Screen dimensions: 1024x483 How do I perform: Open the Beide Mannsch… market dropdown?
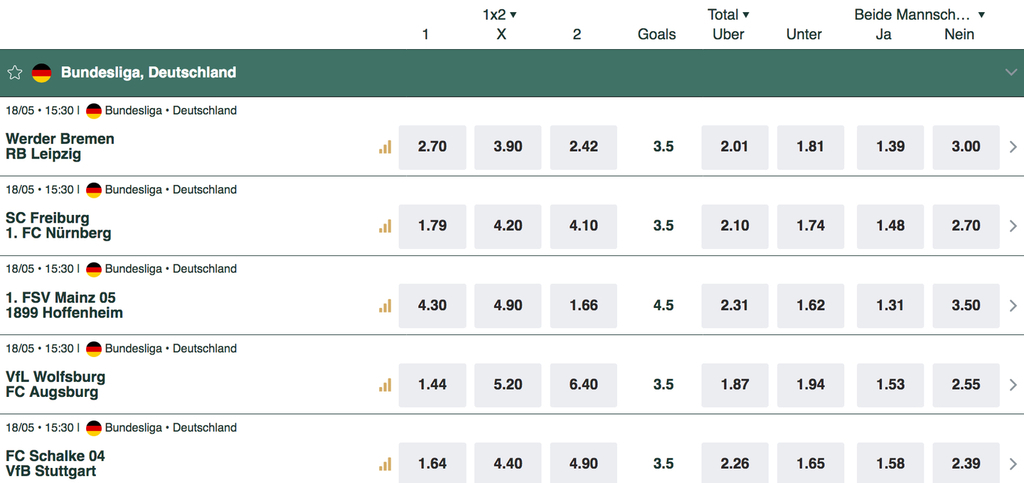(920, 14)
